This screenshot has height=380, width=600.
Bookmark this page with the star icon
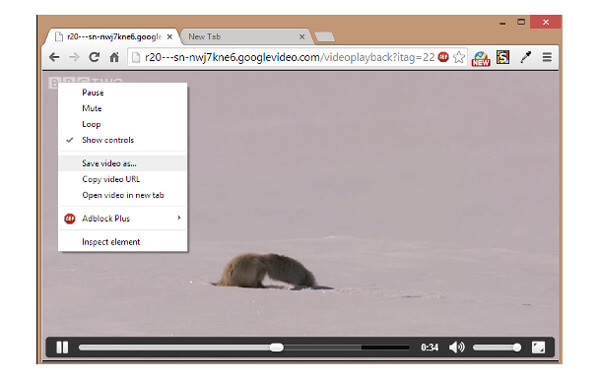[458, 57]
